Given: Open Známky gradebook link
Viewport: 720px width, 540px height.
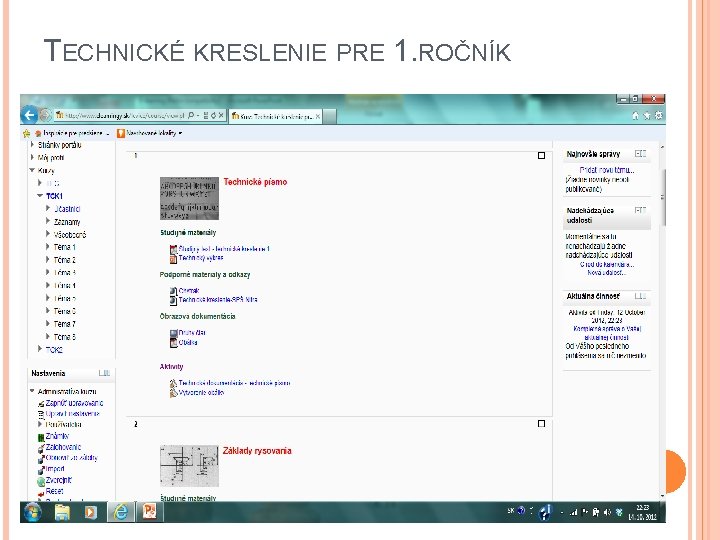Looking at the screenshot, I should pos(57,436).
